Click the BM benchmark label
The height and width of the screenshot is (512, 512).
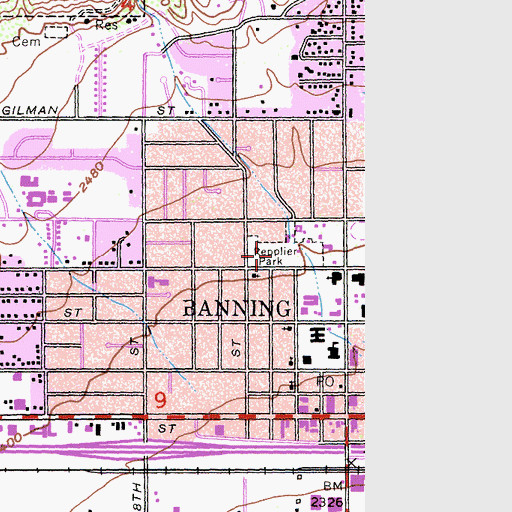(333, 486)
